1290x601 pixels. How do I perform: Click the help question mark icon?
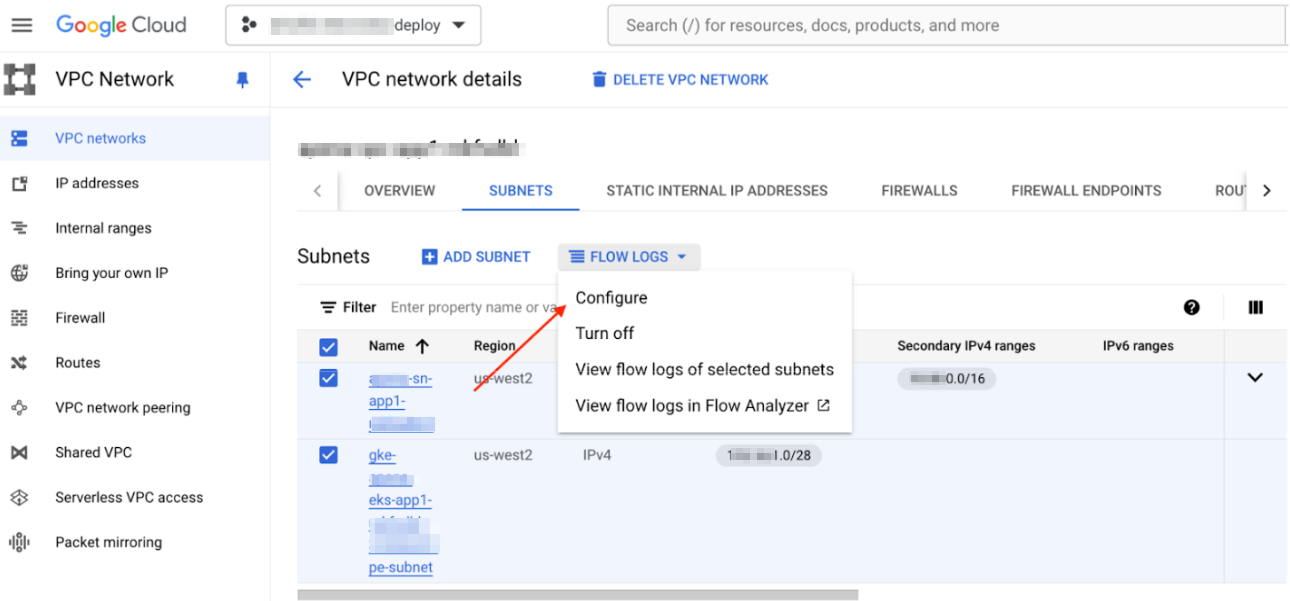click(1192, 308)
